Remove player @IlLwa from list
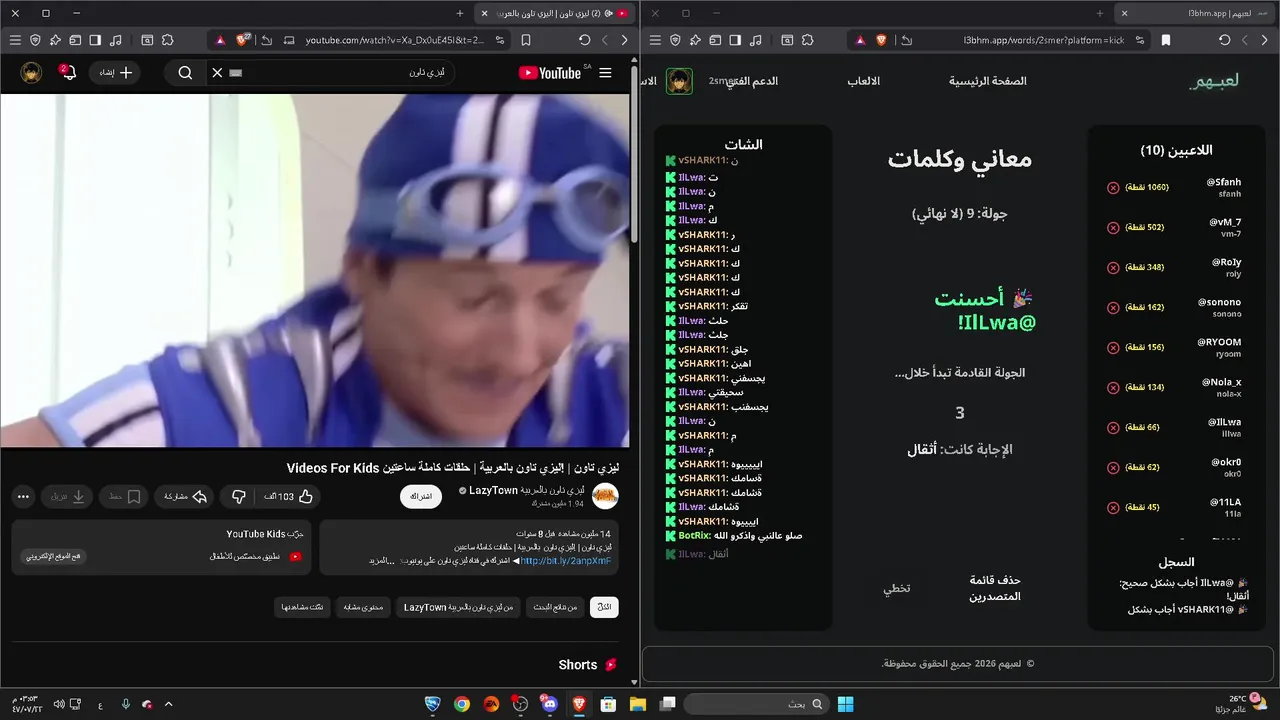Image resolution: width=1280 pixels, height=720 pixels. point(1113,427)
